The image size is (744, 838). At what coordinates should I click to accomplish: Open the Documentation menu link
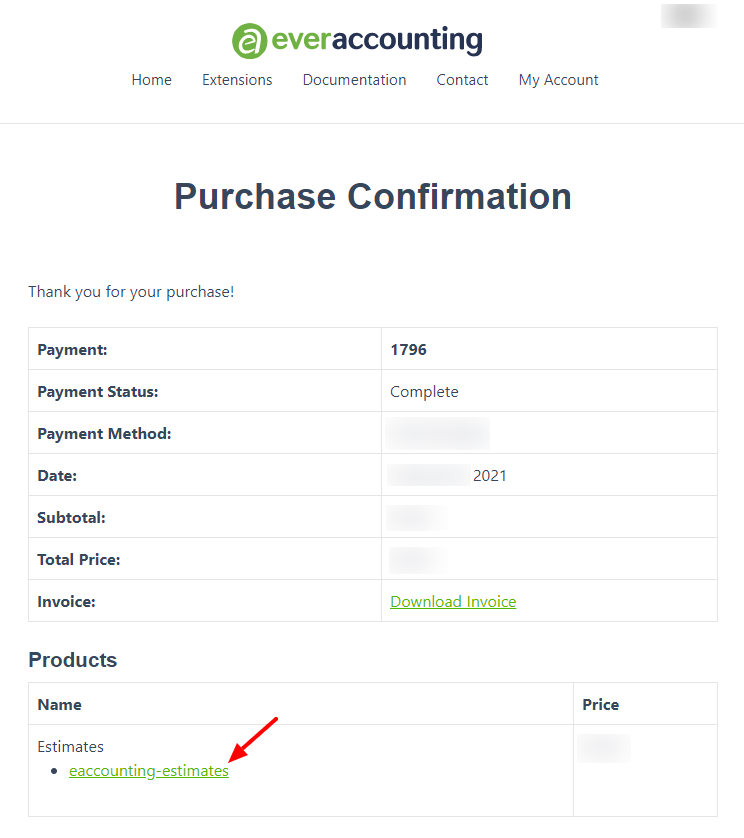tap(354, 80)
